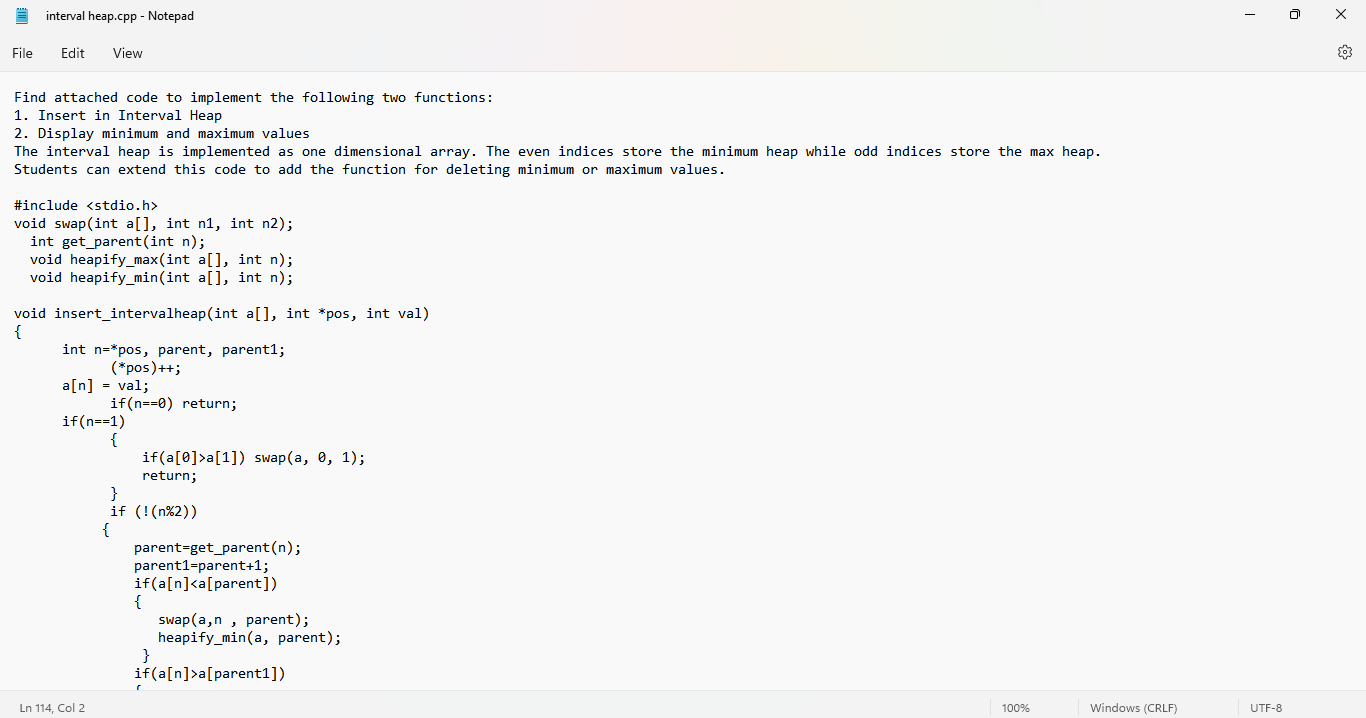Click the if(n==1) conditional line
The width and height of the screenshot is (1366, 718).
coord(92,421)
